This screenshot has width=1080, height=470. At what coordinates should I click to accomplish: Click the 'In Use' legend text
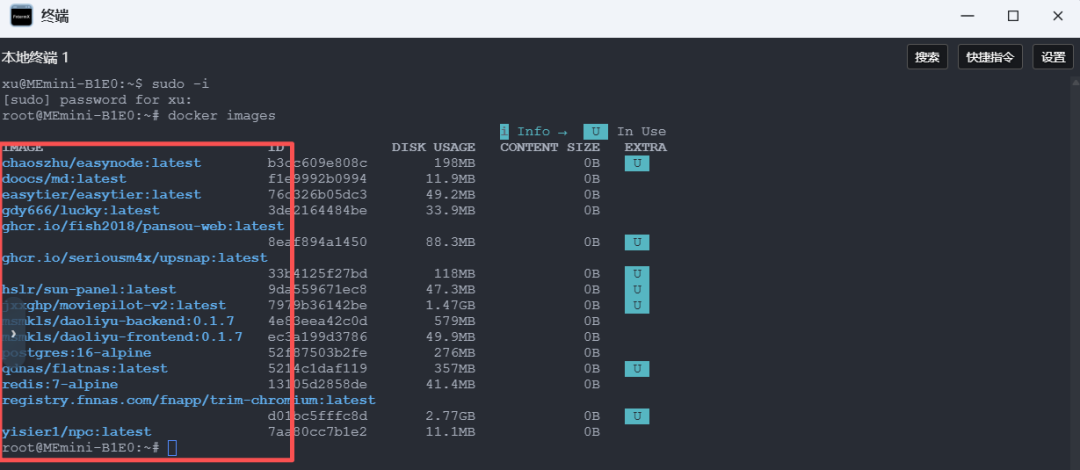[x=641, y=132]
